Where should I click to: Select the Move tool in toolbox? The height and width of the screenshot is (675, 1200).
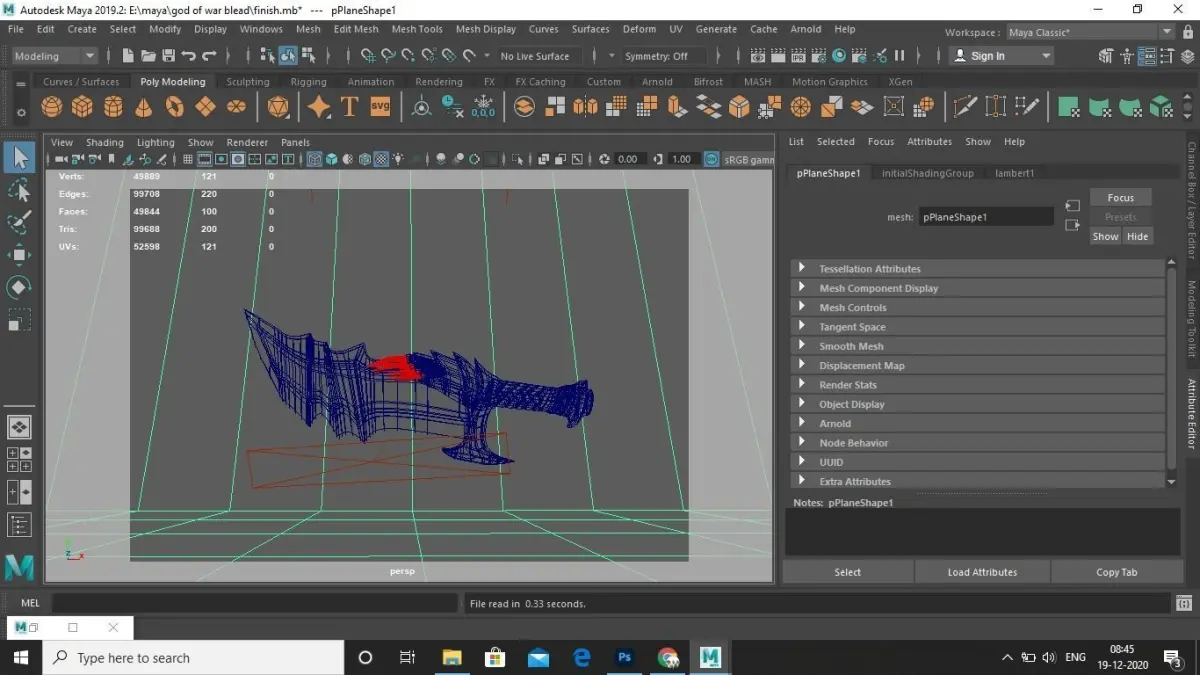(x=19, y=255)
